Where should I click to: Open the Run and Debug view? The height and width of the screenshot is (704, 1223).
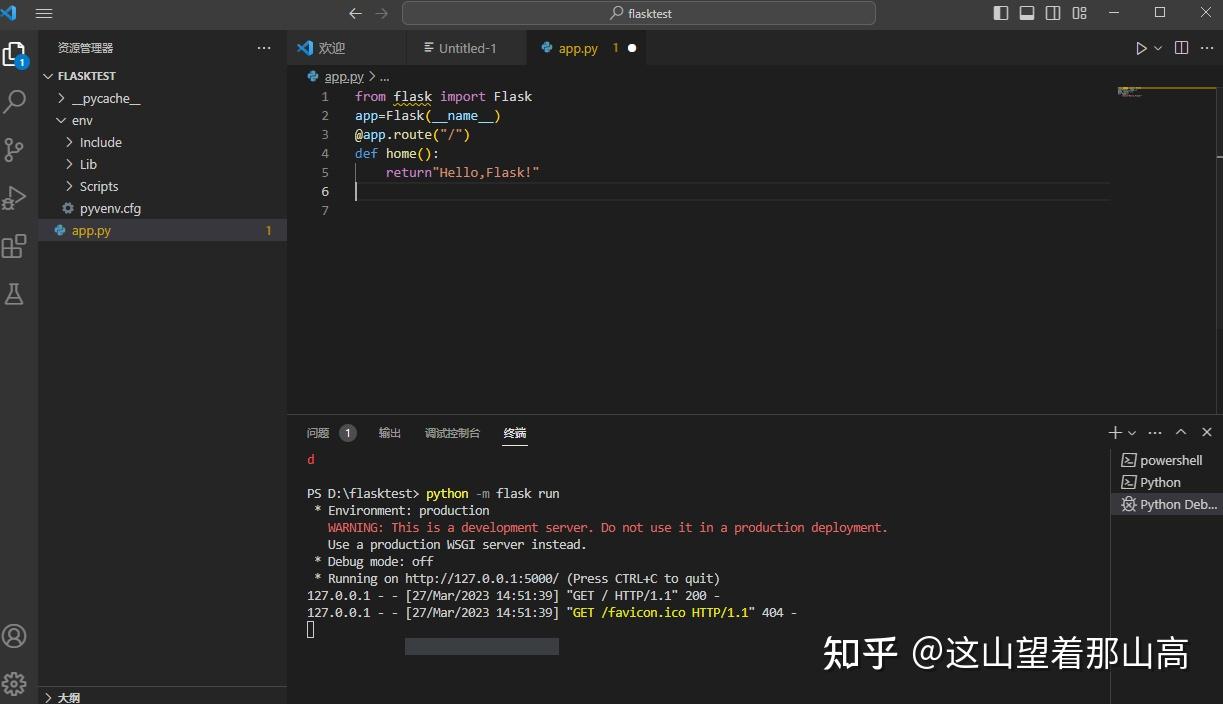tap(15, 197)
